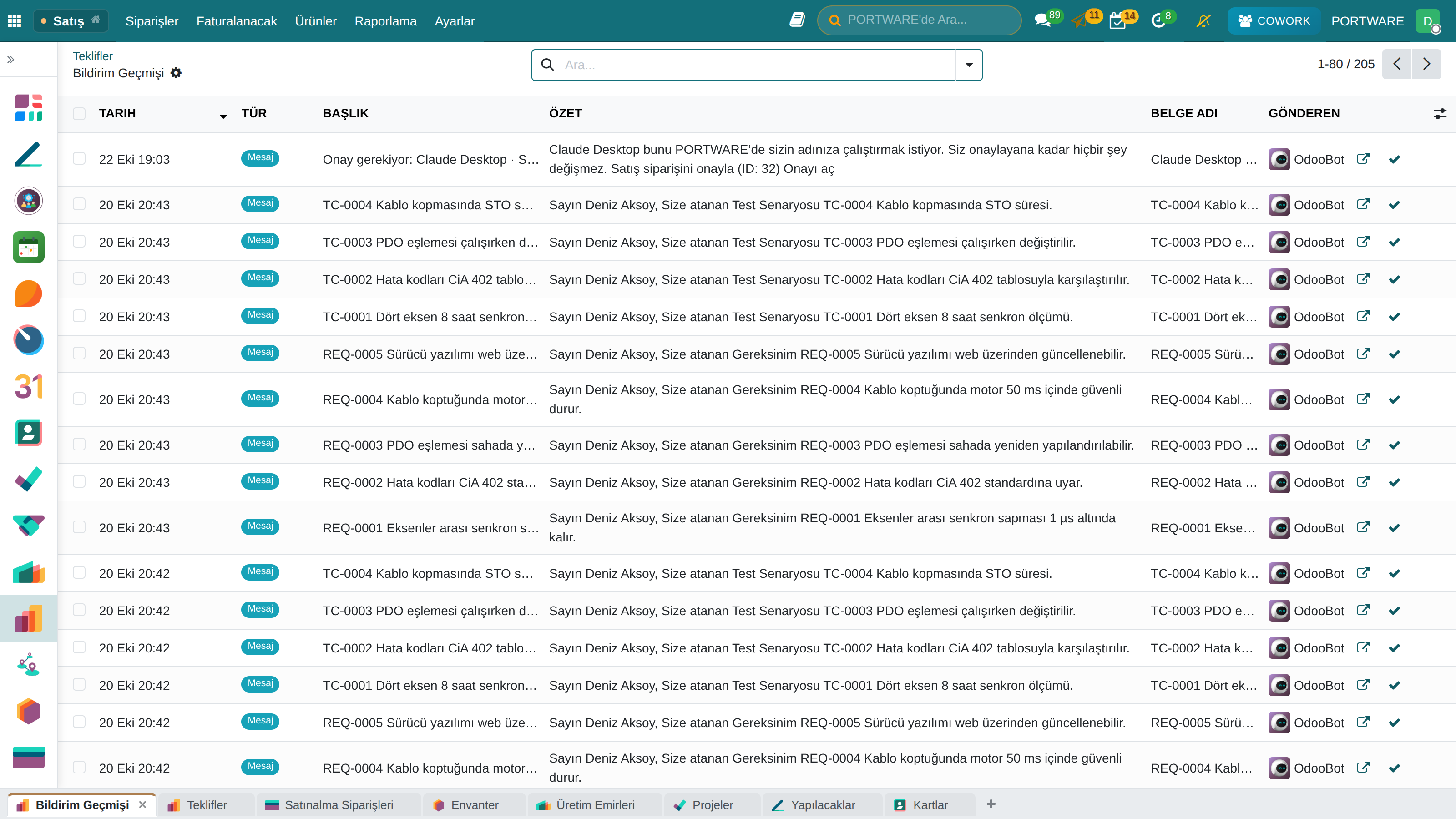The height and width of the screenshot is (819, 1456).
Task: Click the checkmark on the 22 Eki 19:03 row
Action: (x=1395, y=159)
